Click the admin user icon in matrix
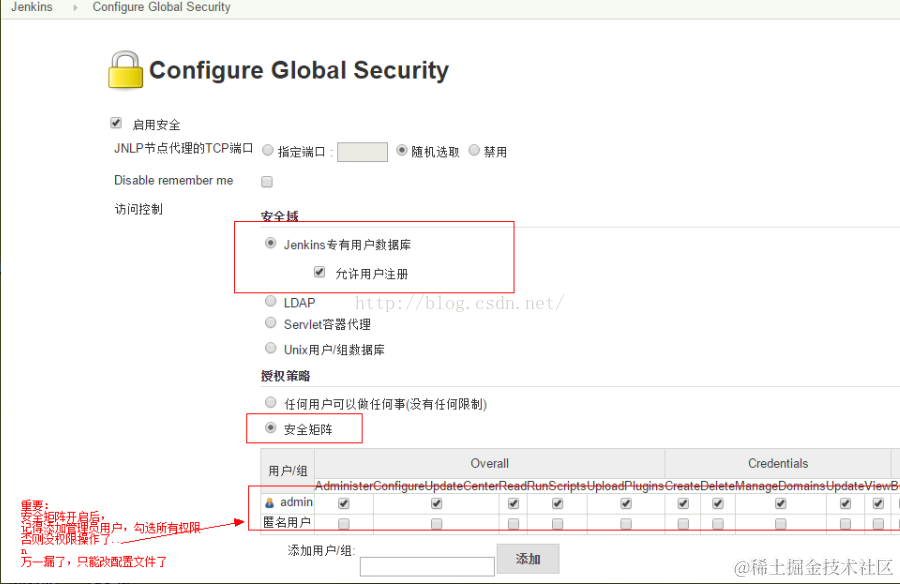Viewport: 900px width, 584px height. click(269, 503)
